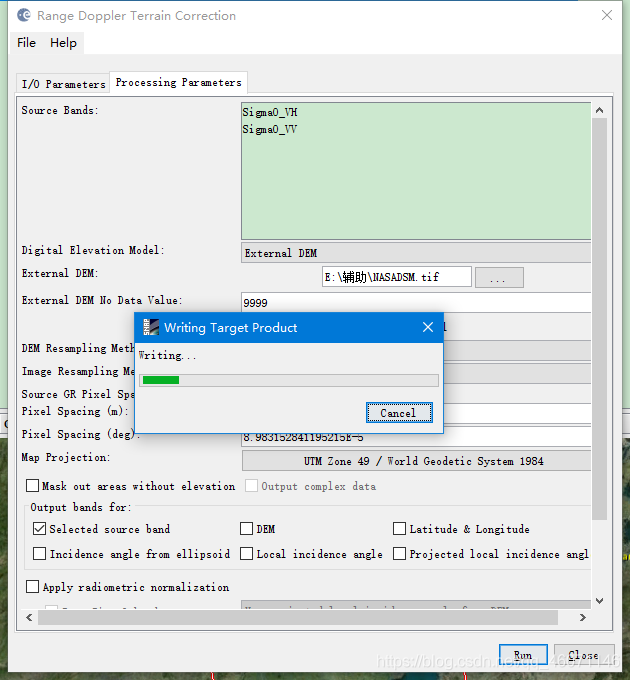Click the writing progress bar
The image size is (630, 680).
click(x=289, y=380)
